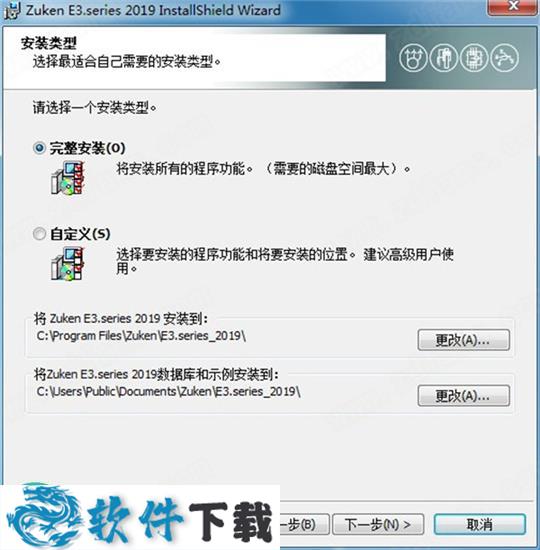The image size is (540, 550).
Task: Click the second circular icon in header banner
Action: (x=444, y=58)
